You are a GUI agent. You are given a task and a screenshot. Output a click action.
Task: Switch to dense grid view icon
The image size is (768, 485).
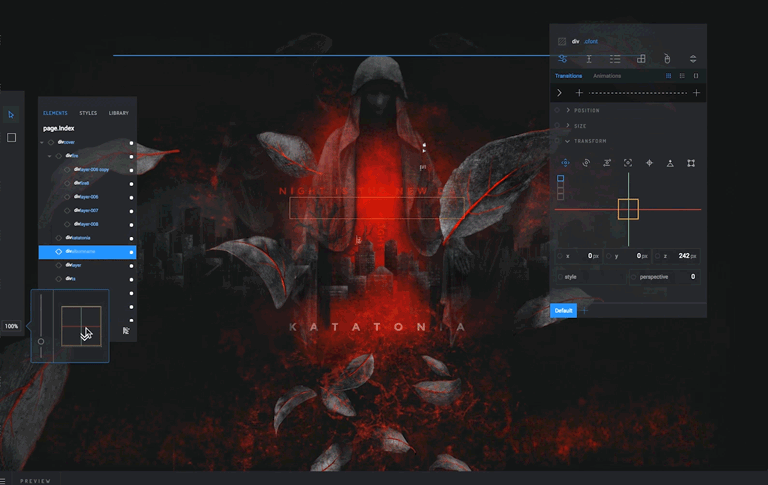(669, 76)
